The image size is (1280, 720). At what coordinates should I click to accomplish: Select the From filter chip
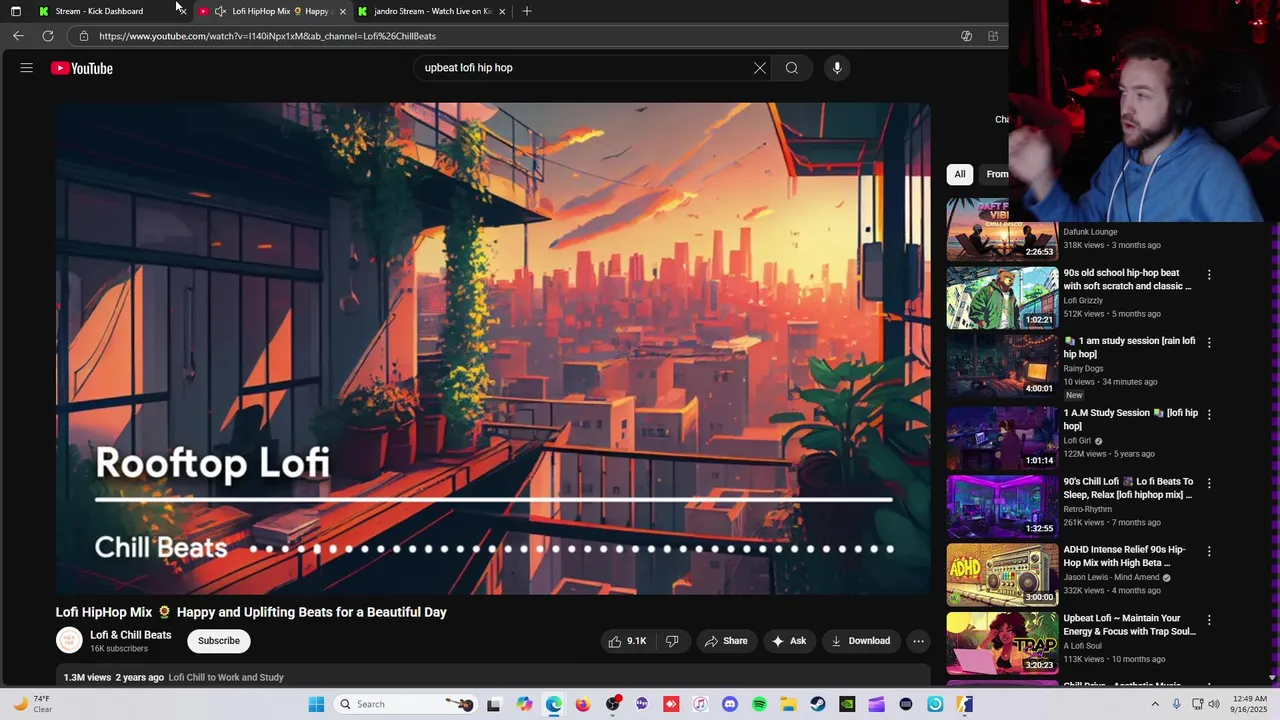click(996, 174)
